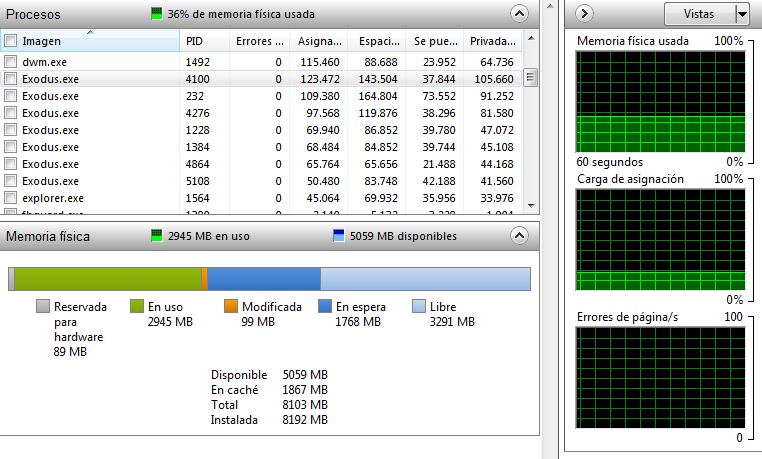Click the green memory-usage icon in Procesos header
The height and width of the screenshot is (459, 762).
[x=156, y=14]
